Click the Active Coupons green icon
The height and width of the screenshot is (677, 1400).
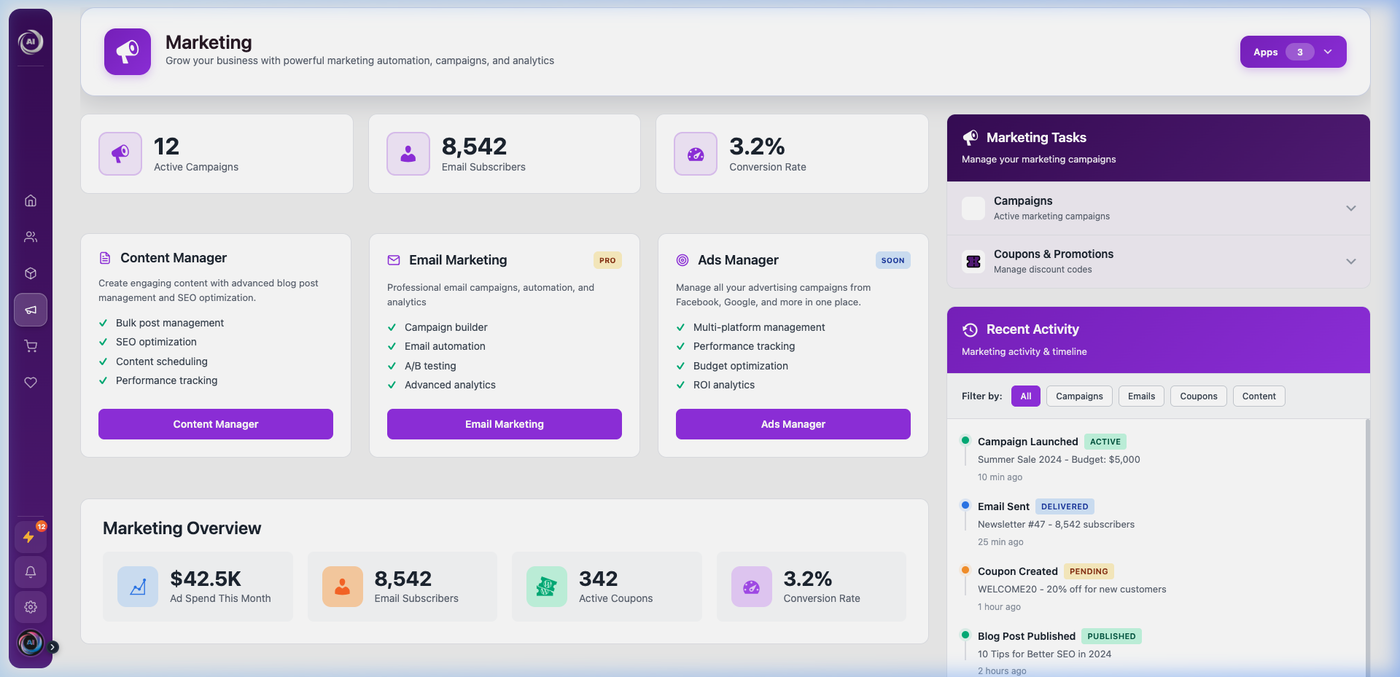click(x=547, y=587)
